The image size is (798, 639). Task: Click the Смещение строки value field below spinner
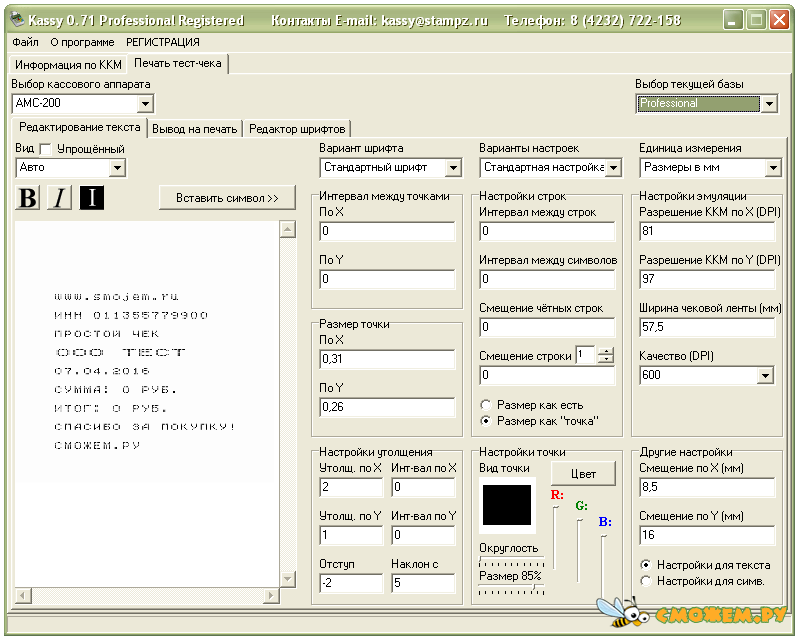[x=547, y=375]
